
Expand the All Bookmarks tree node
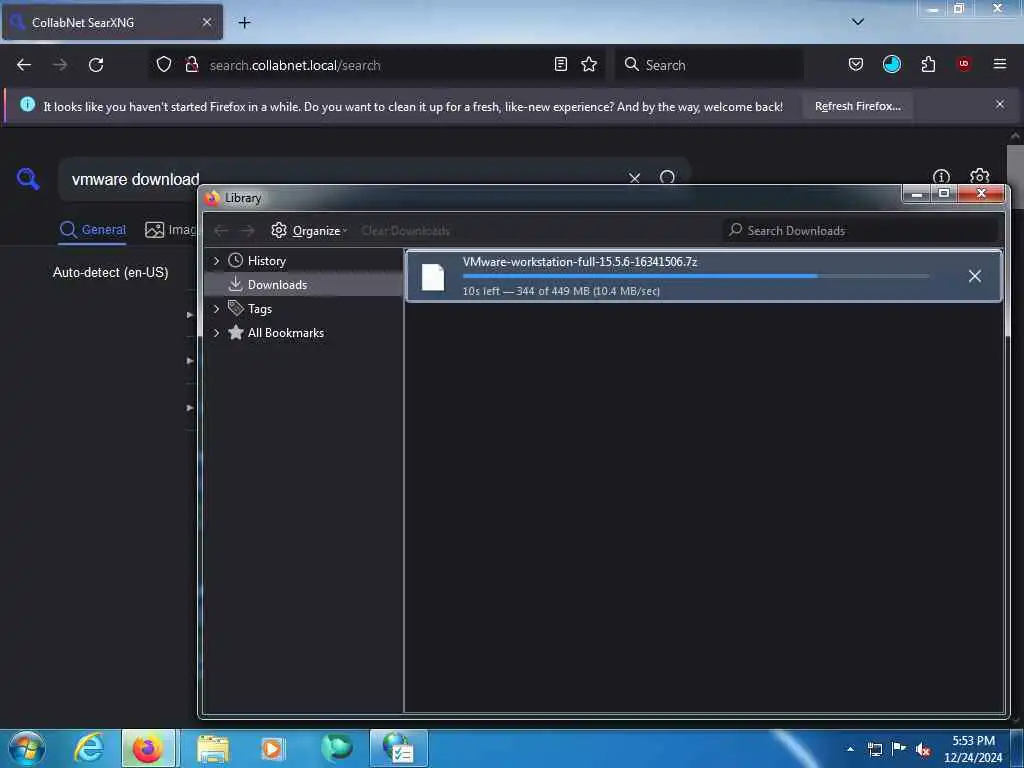[x=216, y=332]
